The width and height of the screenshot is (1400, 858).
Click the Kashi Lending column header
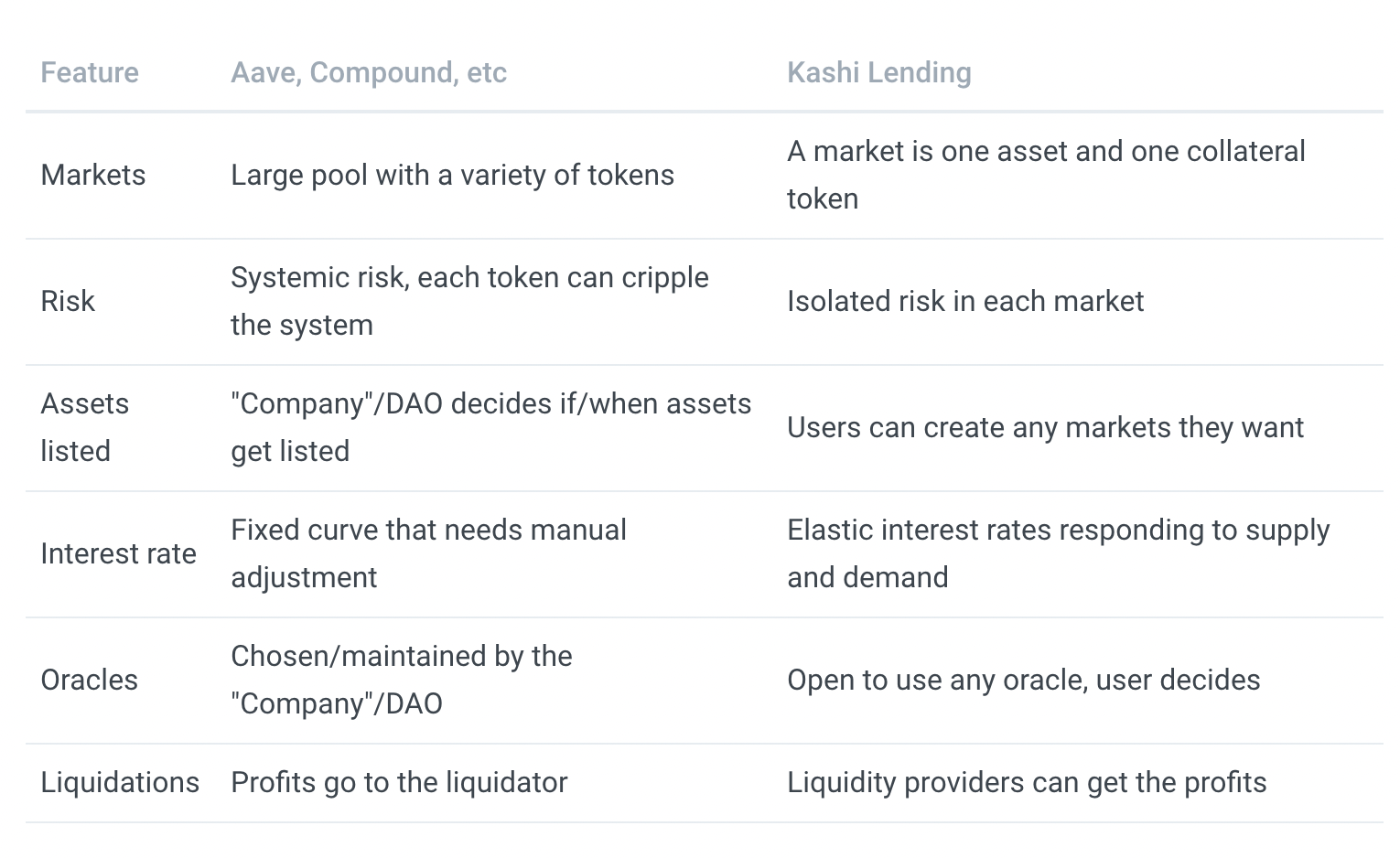[x=878, y=72]
